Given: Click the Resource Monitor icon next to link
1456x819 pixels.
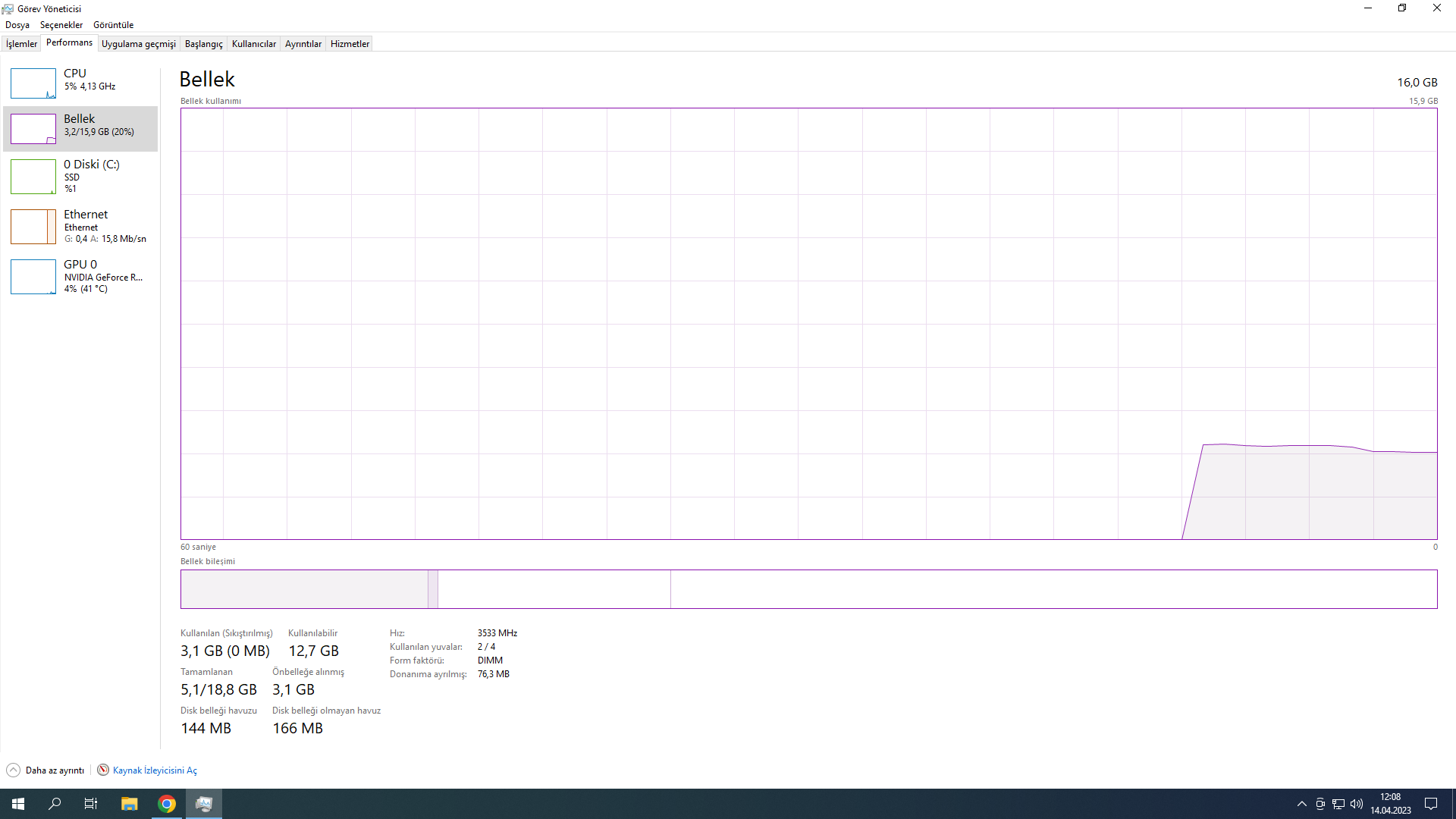Looking at the screenshot, I should pyautogui.click(x=103, y=770).
